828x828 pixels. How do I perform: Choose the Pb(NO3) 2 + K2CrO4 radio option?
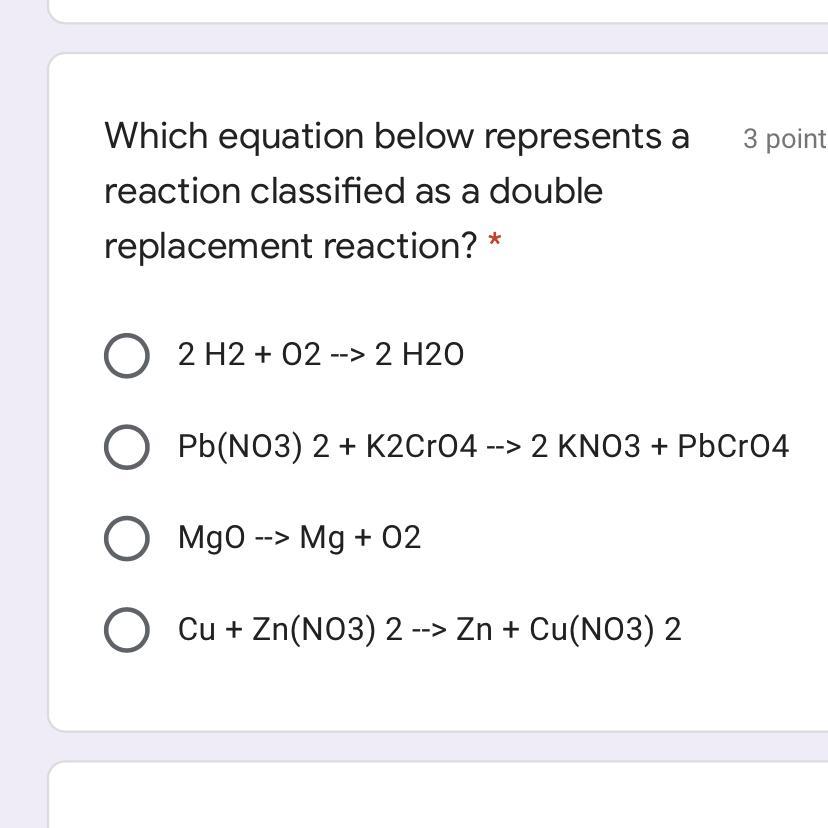pos(127,446)
